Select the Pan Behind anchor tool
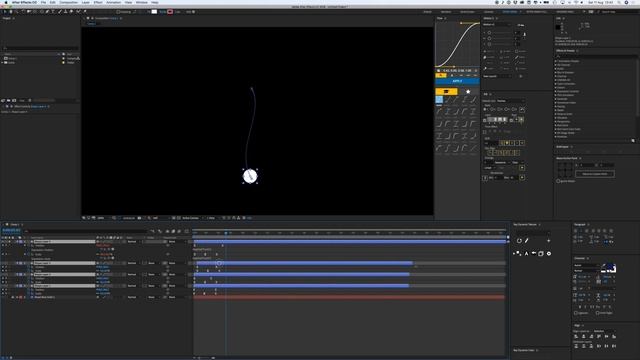Image resolution: width=640 pixels, height=360 pixels. 35,12
